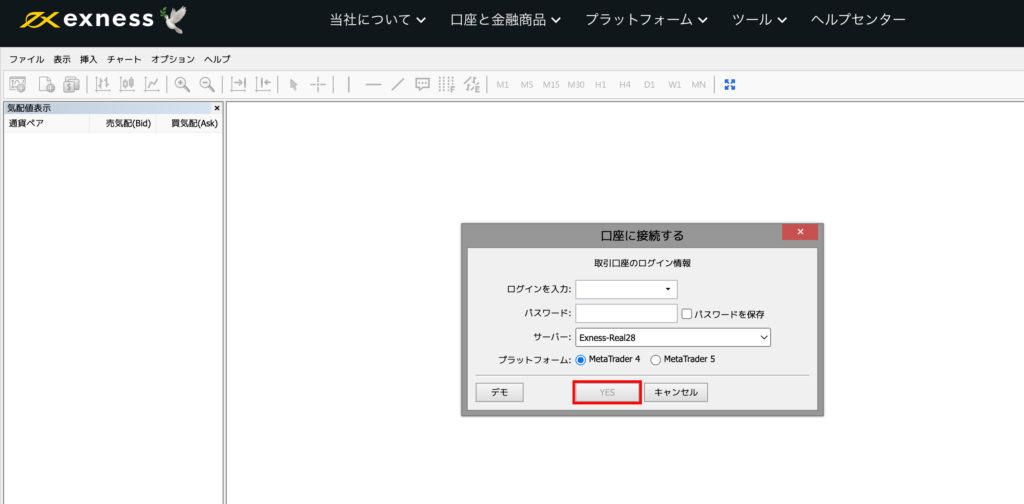Open the 表示 menu

pos(62,59)
